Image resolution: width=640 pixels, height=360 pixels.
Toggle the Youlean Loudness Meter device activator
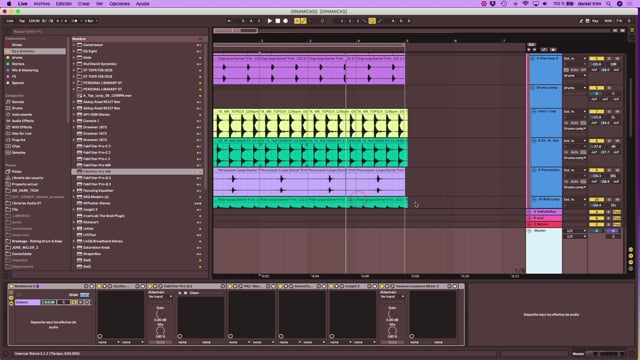click(382, 287)
